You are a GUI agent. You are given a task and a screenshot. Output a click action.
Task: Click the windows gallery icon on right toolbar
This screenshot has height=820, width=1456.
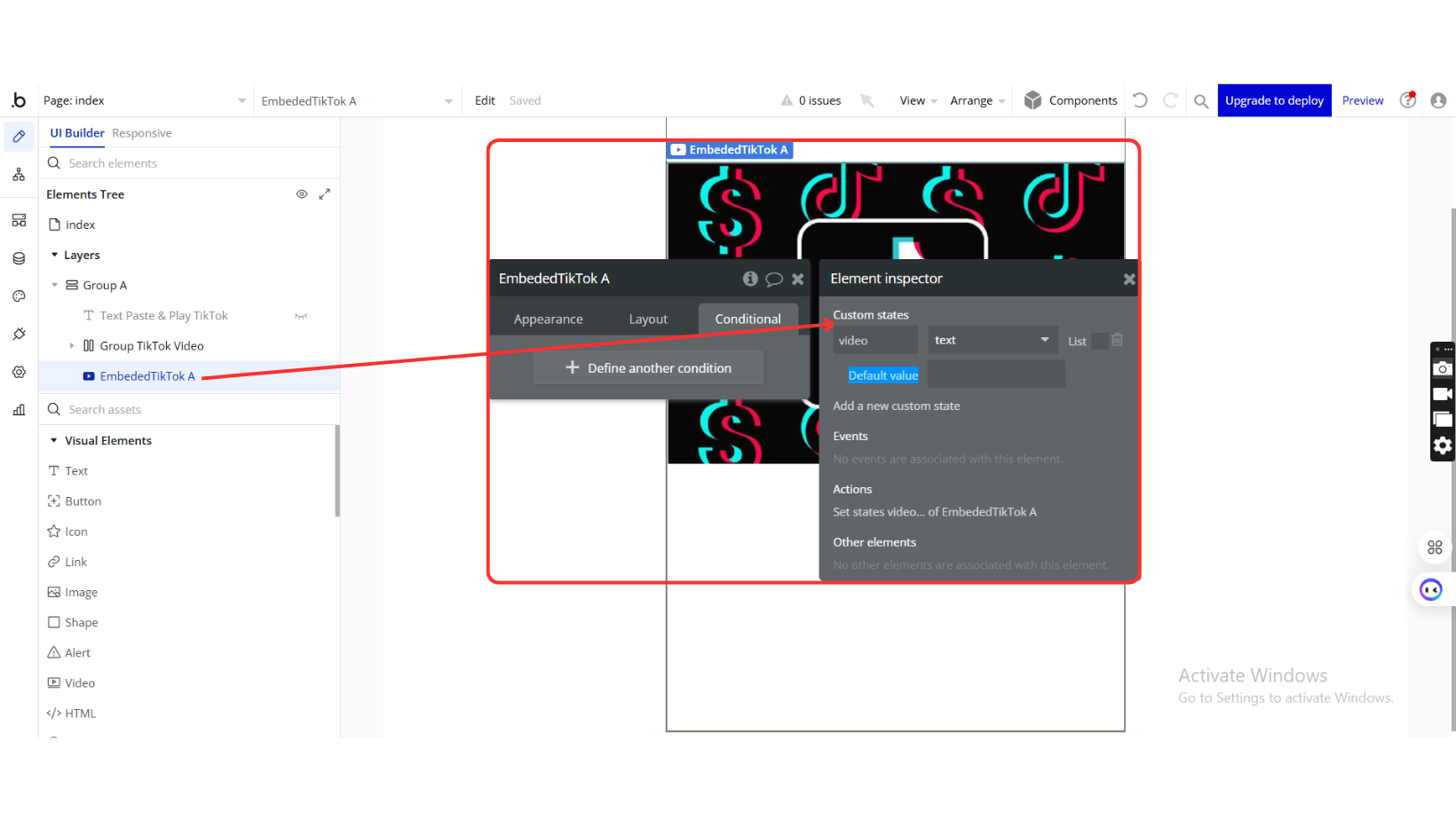point(1443,420)
